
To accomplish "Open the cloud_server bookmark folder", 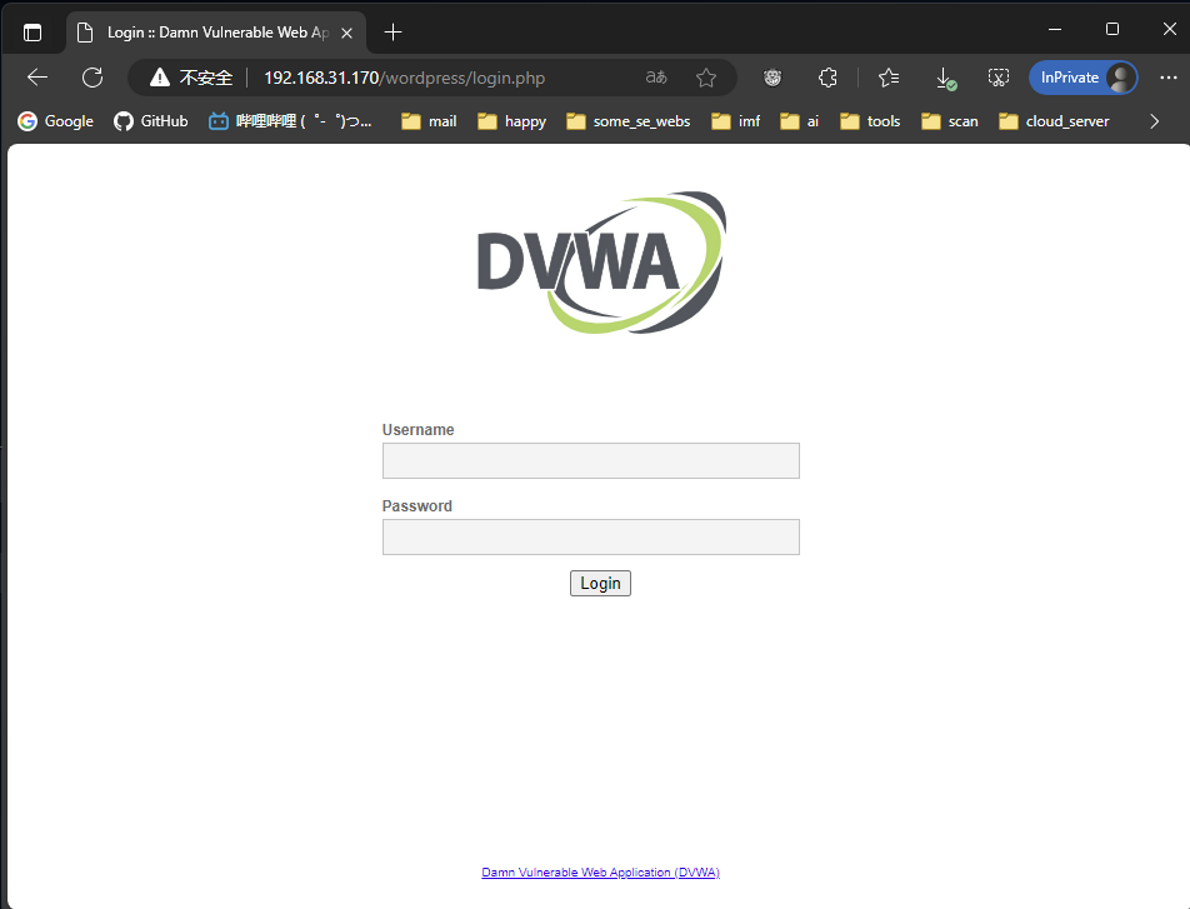I will [x=1054, y=121].
